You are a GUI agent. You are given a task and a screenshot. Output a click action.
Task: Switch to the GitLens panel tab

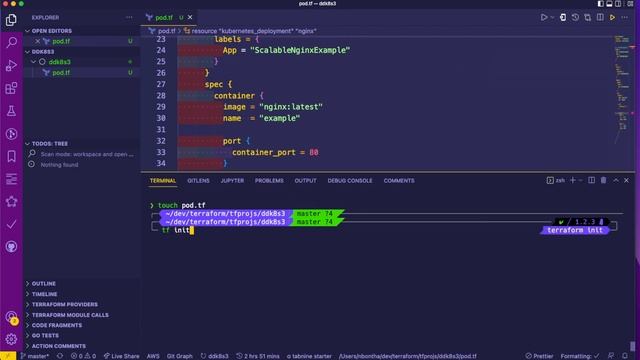coord(198,181)
